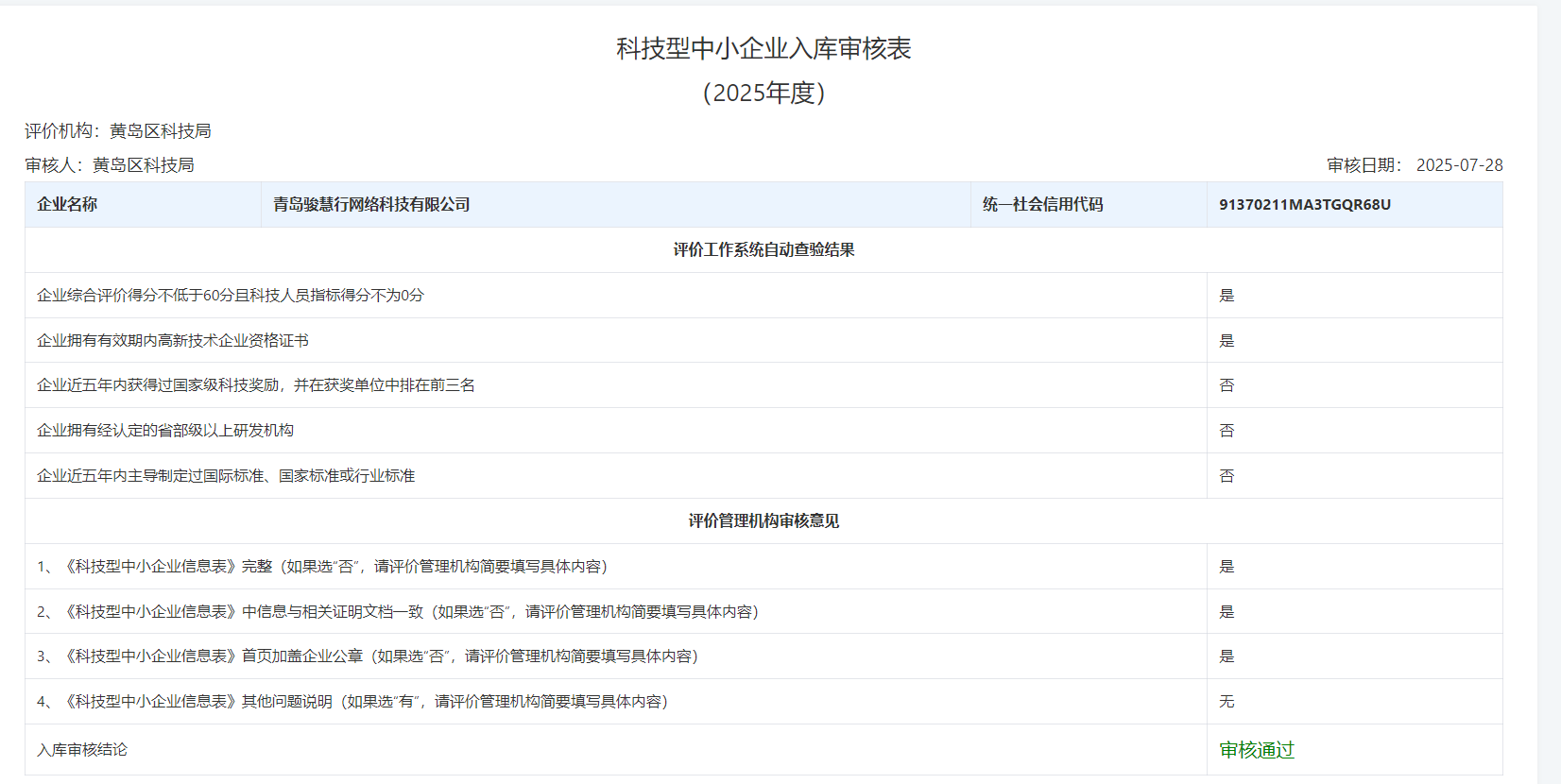
Task: Click the 主导制定过国际标准 criterion text
Action: tap(226, 476)
